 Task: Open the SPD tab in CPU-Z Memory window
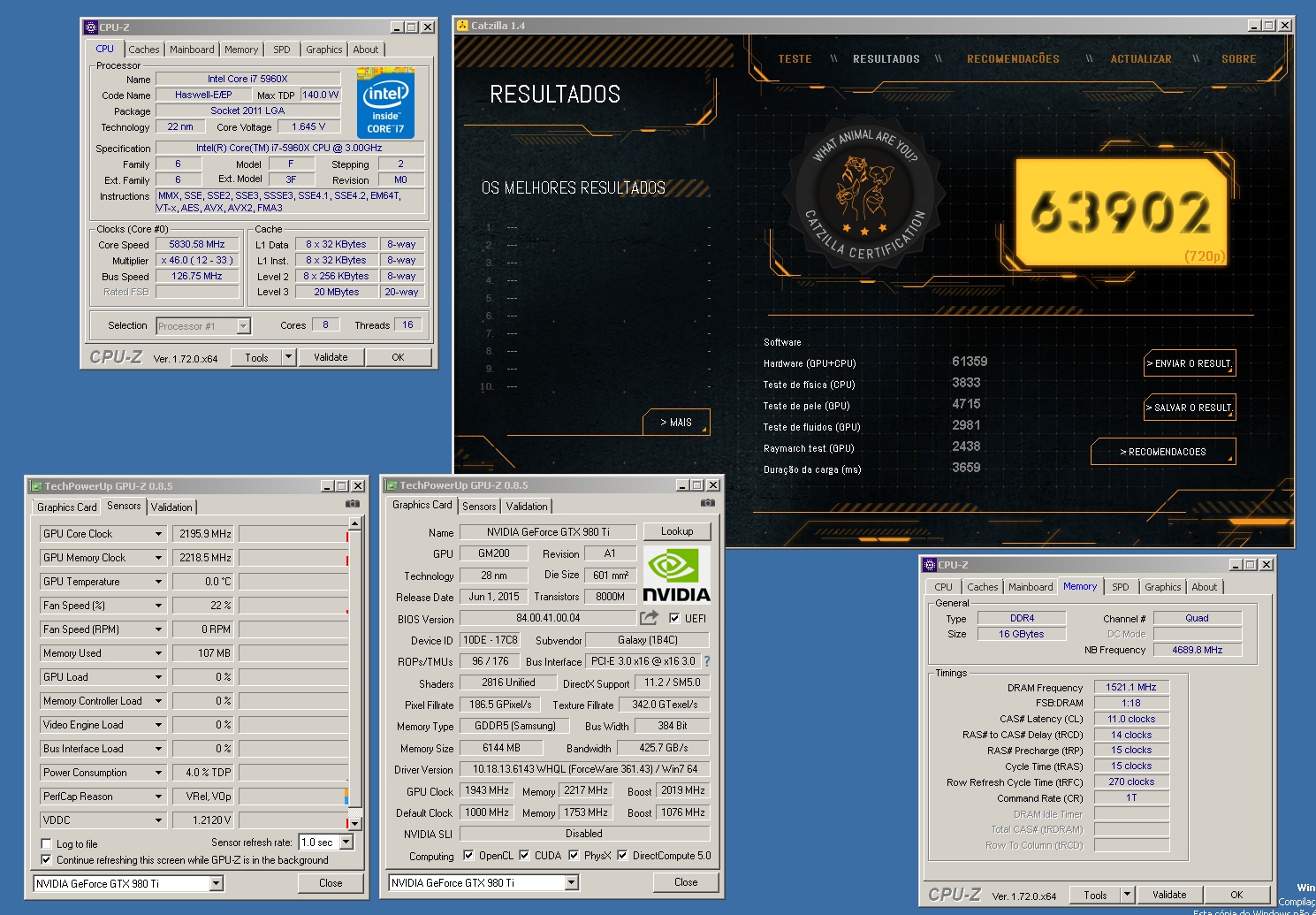(1121, 587)
